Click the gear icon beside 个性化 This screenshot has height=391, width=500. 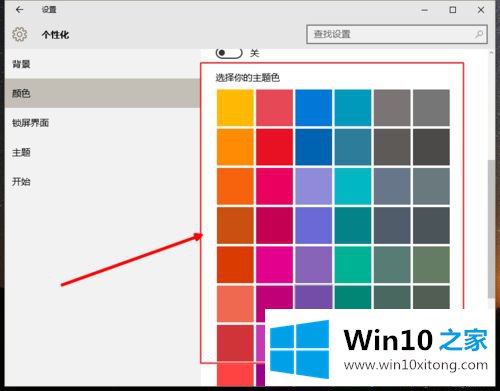(20, 34)
